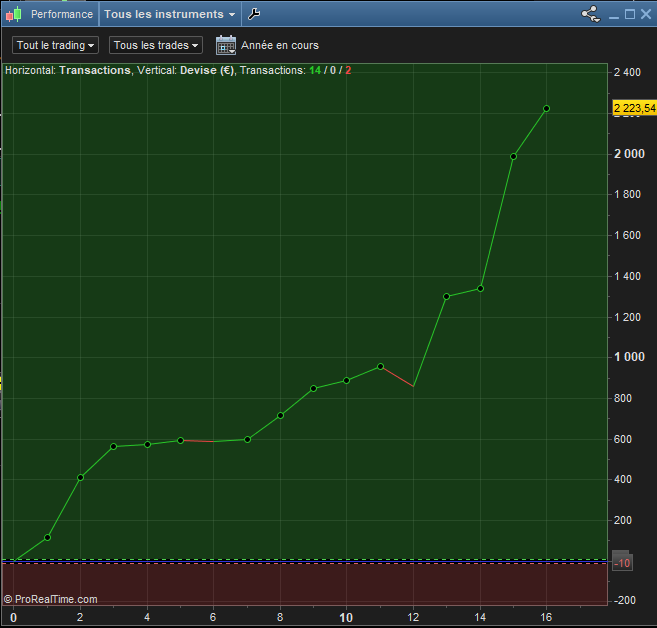657x628 pixels.
Task: Select the Performance tab label
Action: tap(61, 15)
